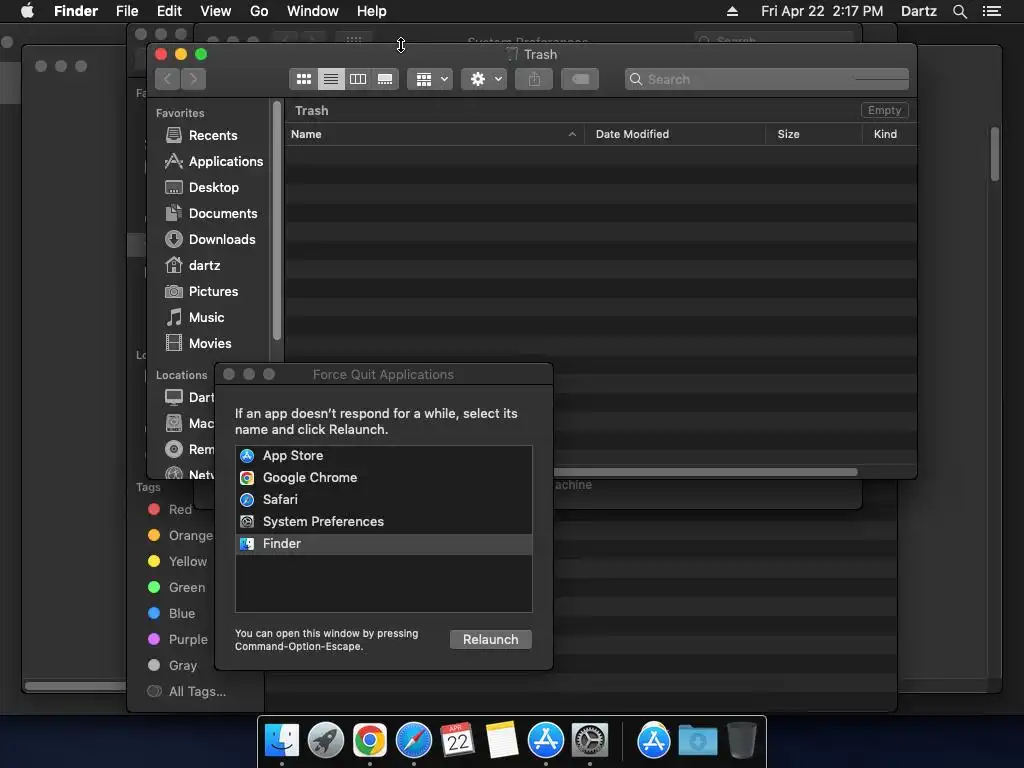Open Downloads folder in the Dock
The height and width of the screenshot is (768, 1024).
click(697, 741)
